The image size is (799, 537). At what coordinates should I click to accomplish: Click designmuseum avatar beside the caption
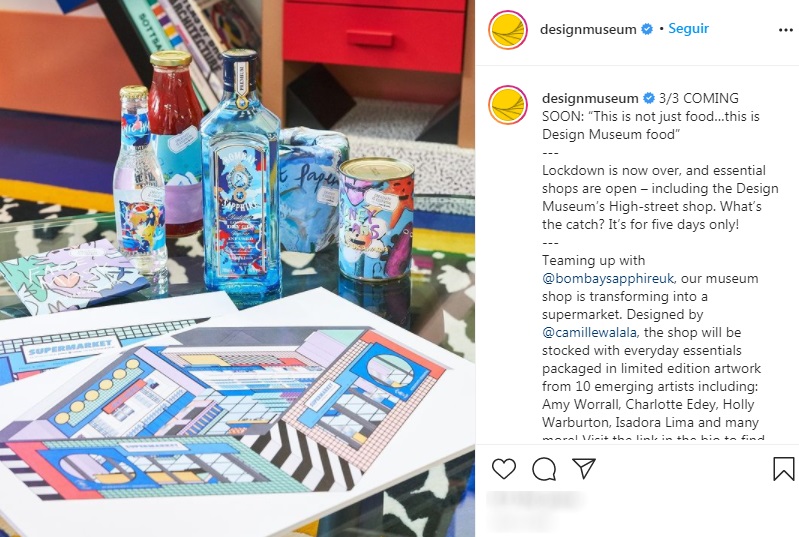pos(508,105)
